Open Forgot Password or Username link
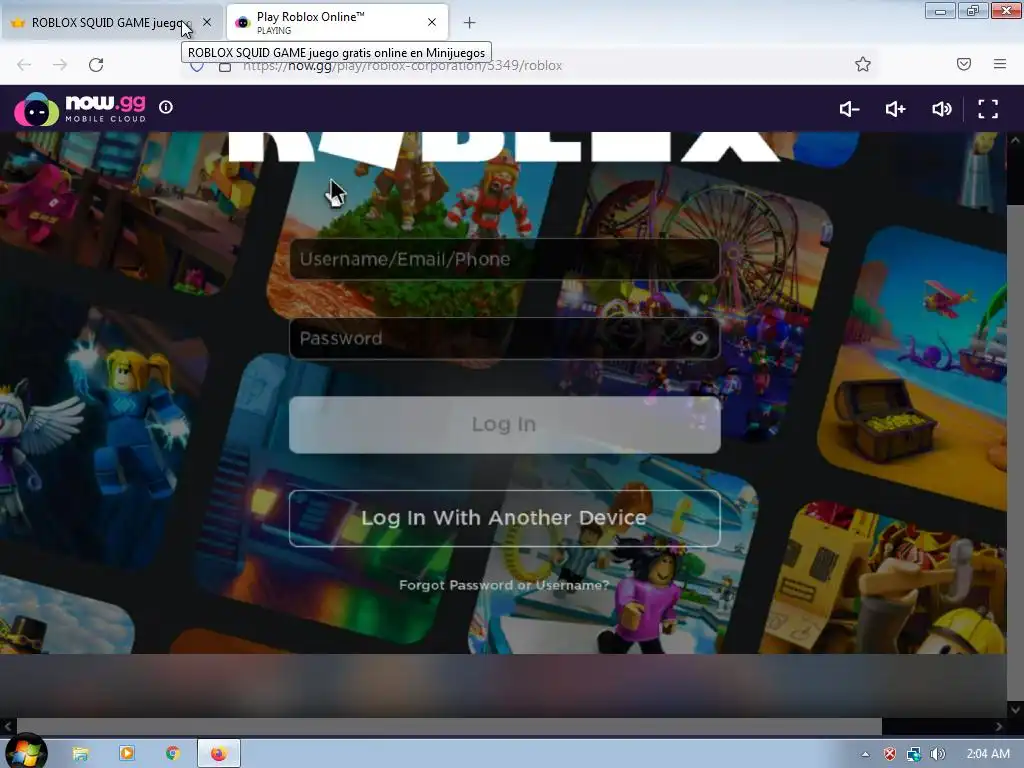This screenshot has height=768, width=1024. (504, 585)
